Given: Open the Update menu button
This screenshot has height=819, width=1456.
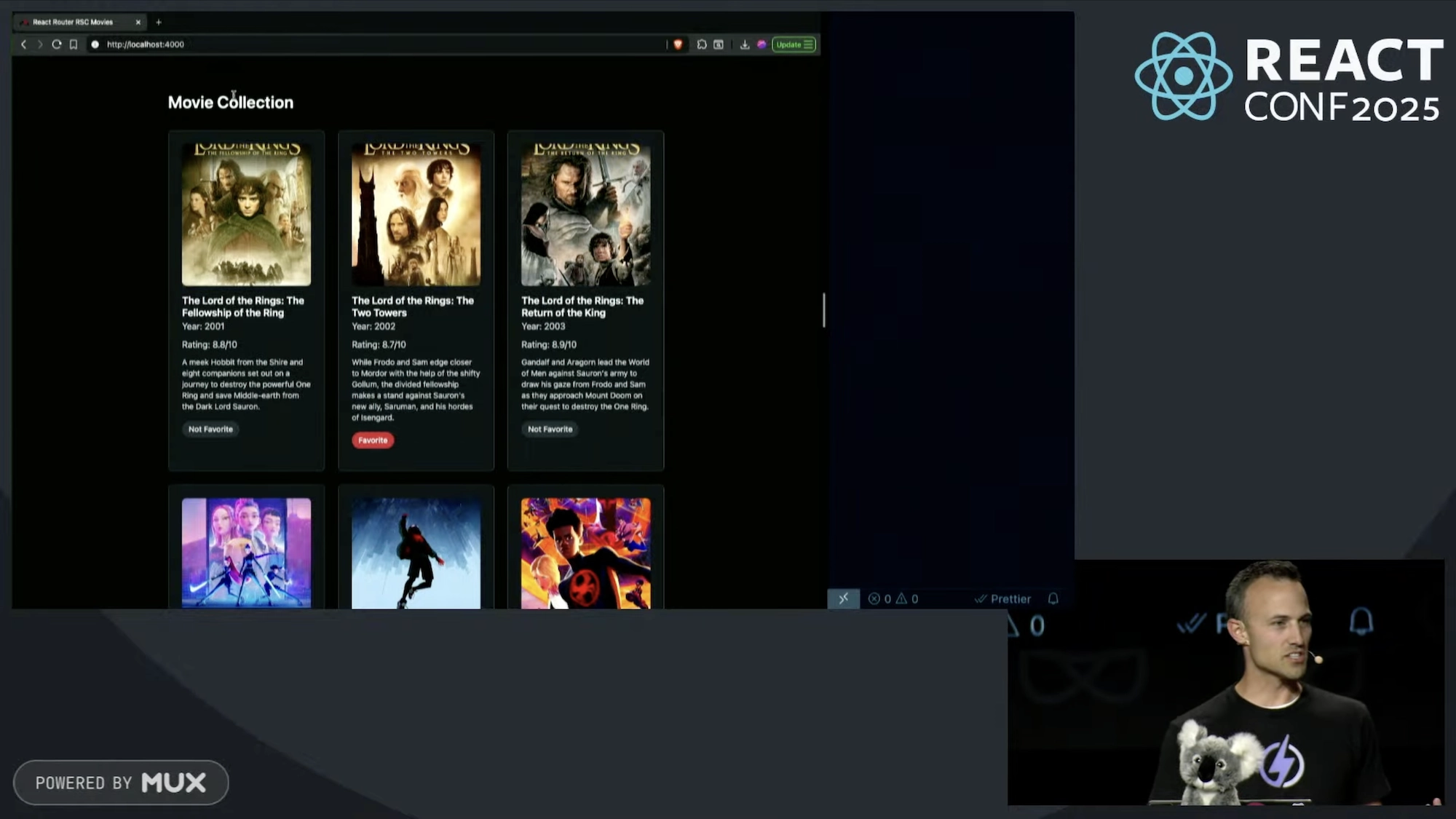Looking at the screenshot, I should coord(794,44).
